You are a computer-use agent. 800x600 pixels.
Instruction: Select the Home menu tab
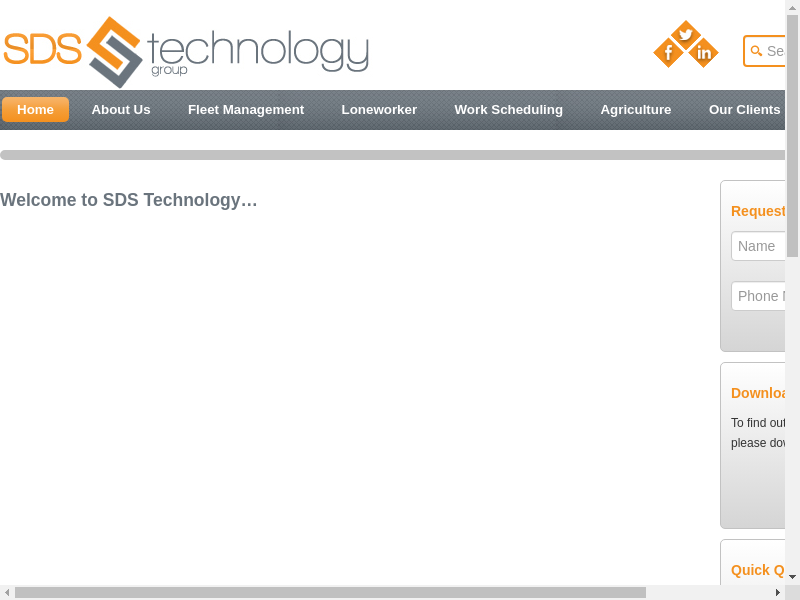[35, 110]
